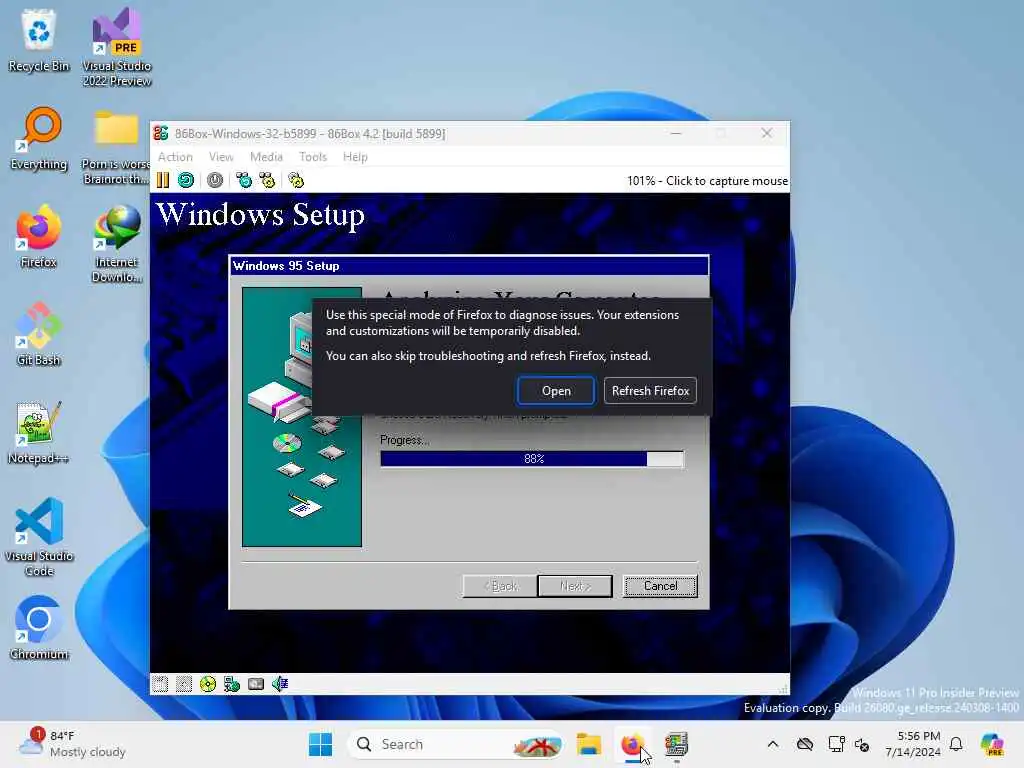Open the weather widget showing 84°F

[73, 744]
